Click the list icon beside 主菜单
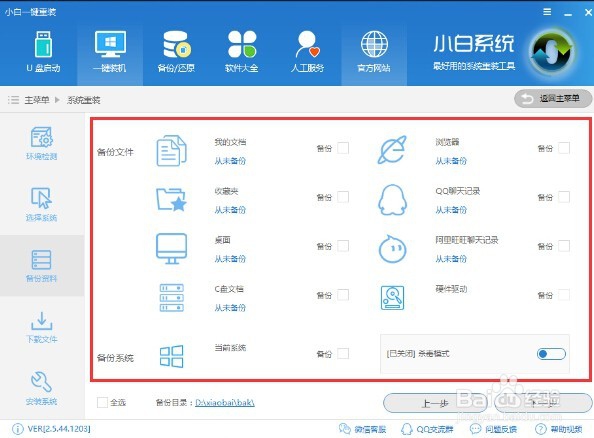Screen dimensions: 594x438 pos(13,100)
